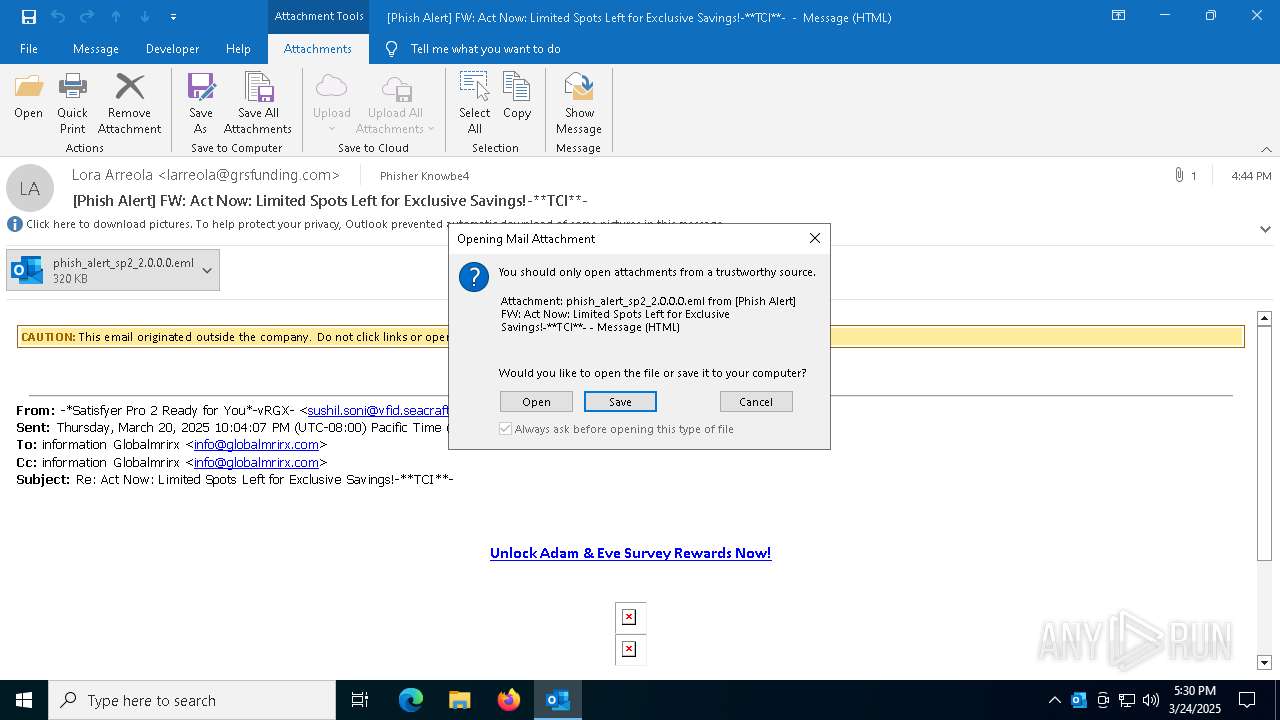The height and width of the screenshot is (720, 1280).
Task: Click the Copy attachment icon
Action: [x=517, y=97]
